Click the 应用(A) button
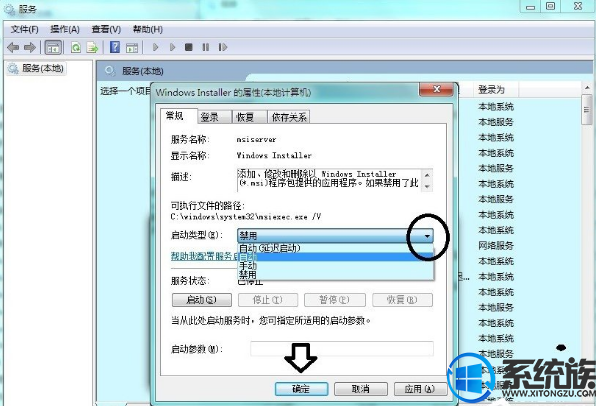 [x=420, y=389]
